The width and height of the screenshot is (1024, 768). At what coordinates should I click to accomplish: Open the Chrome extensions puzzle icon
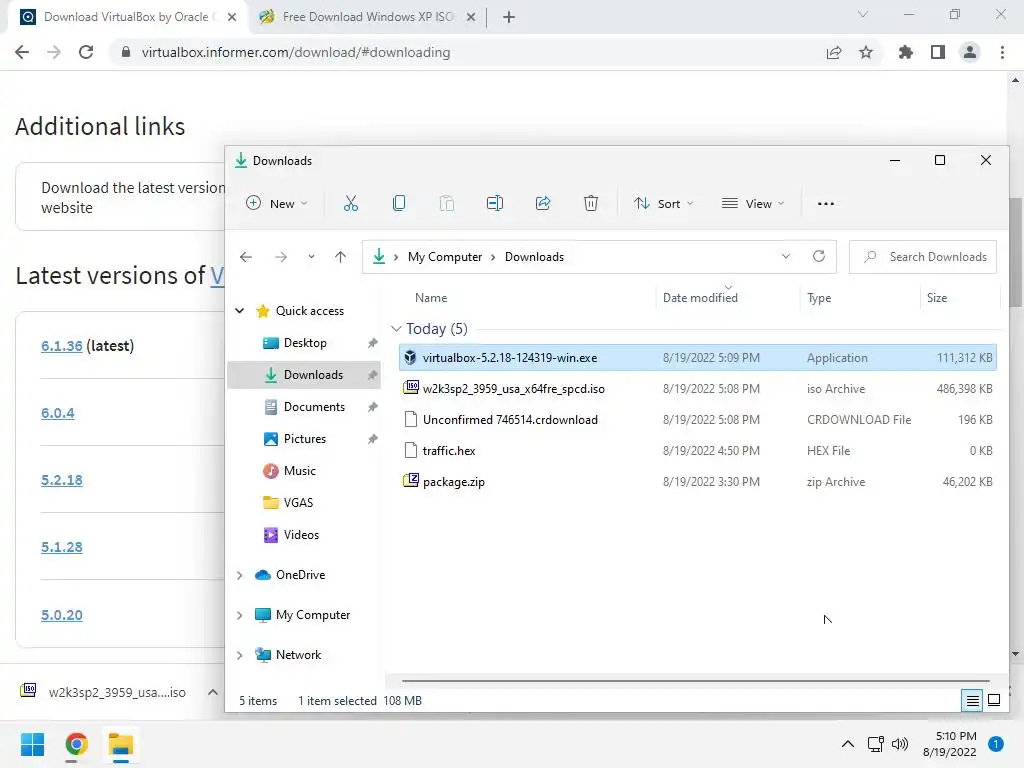coord(906,52)
